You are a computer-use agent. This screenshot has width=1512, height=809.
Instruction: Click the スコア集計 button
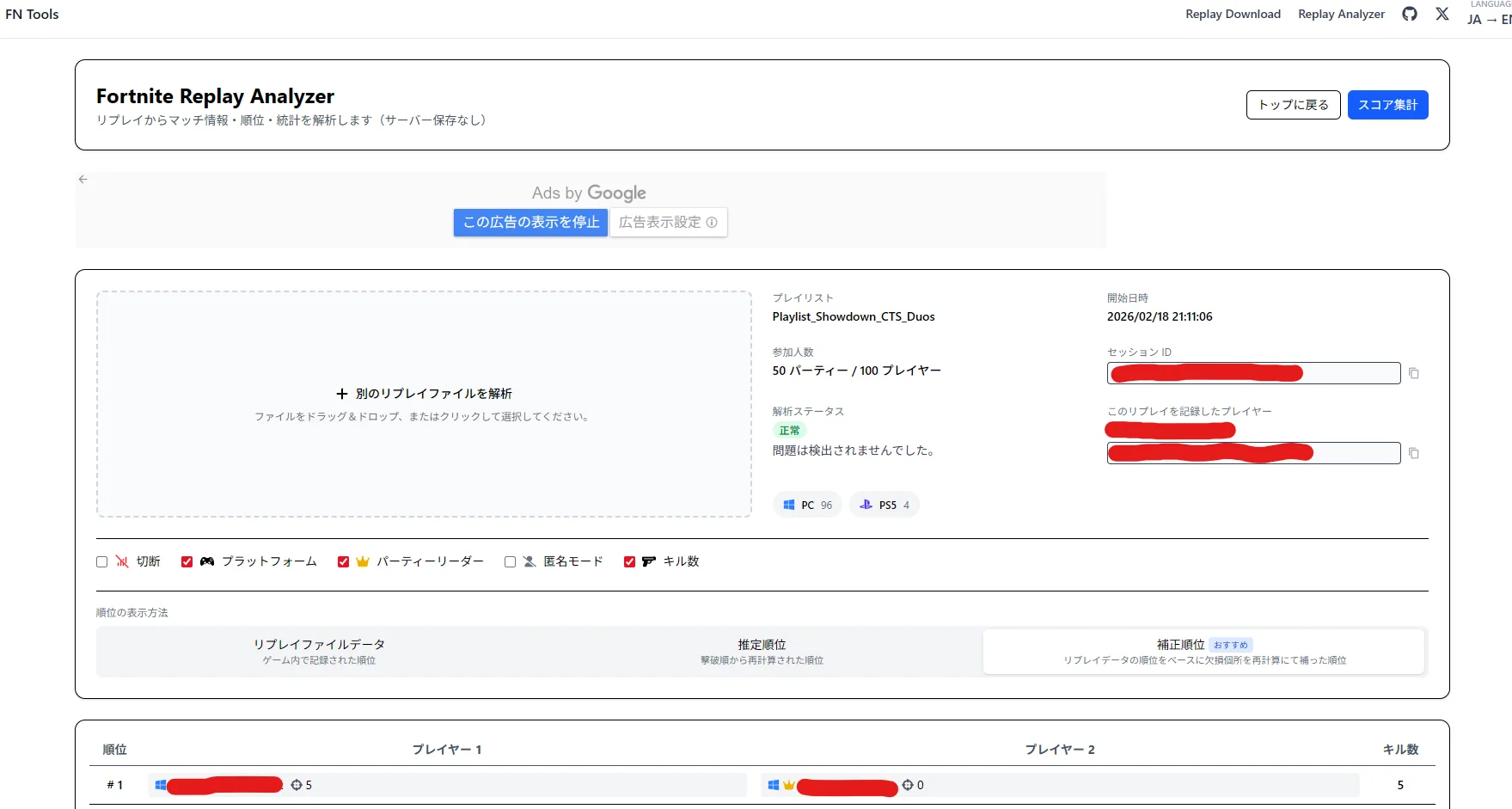click(1387, 105)
